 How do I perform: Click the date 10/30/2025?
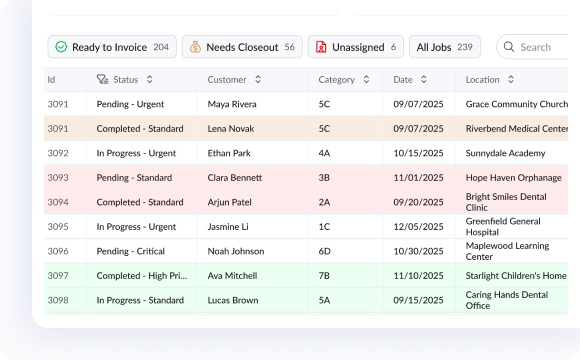click(418, 251)
